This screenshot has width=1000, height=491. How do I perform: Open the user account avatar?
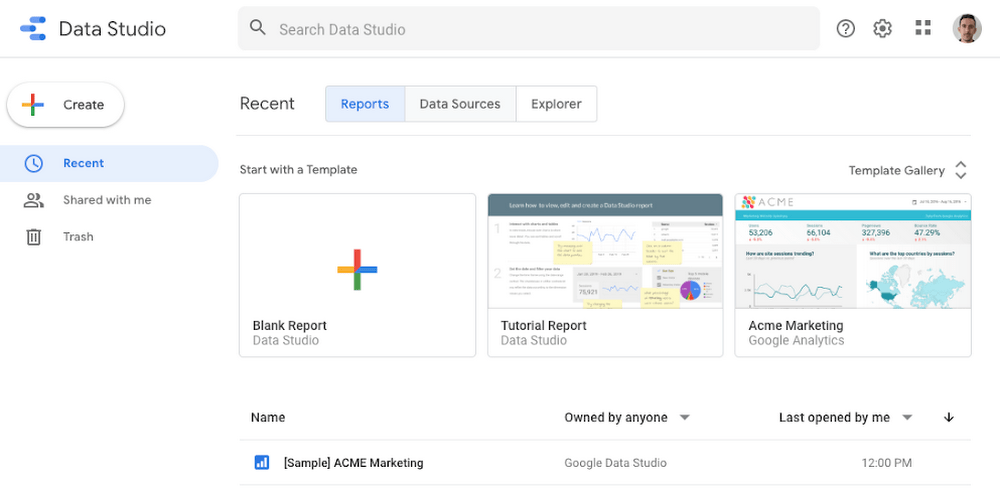click(967, 29)
